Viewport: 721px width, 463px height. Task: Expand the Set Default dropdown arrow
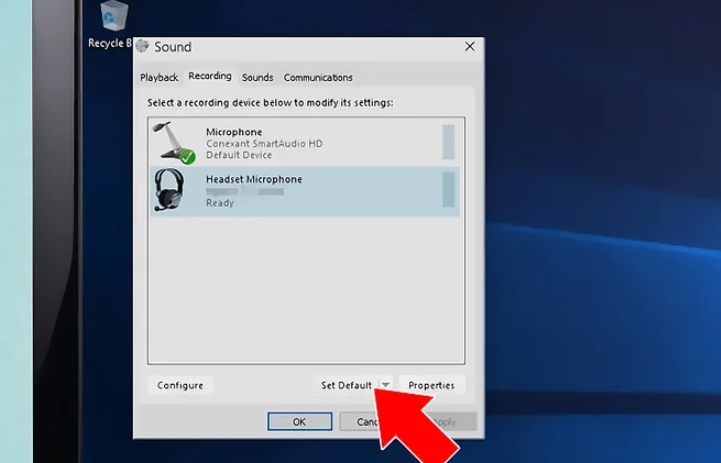[x=386, y=386]
